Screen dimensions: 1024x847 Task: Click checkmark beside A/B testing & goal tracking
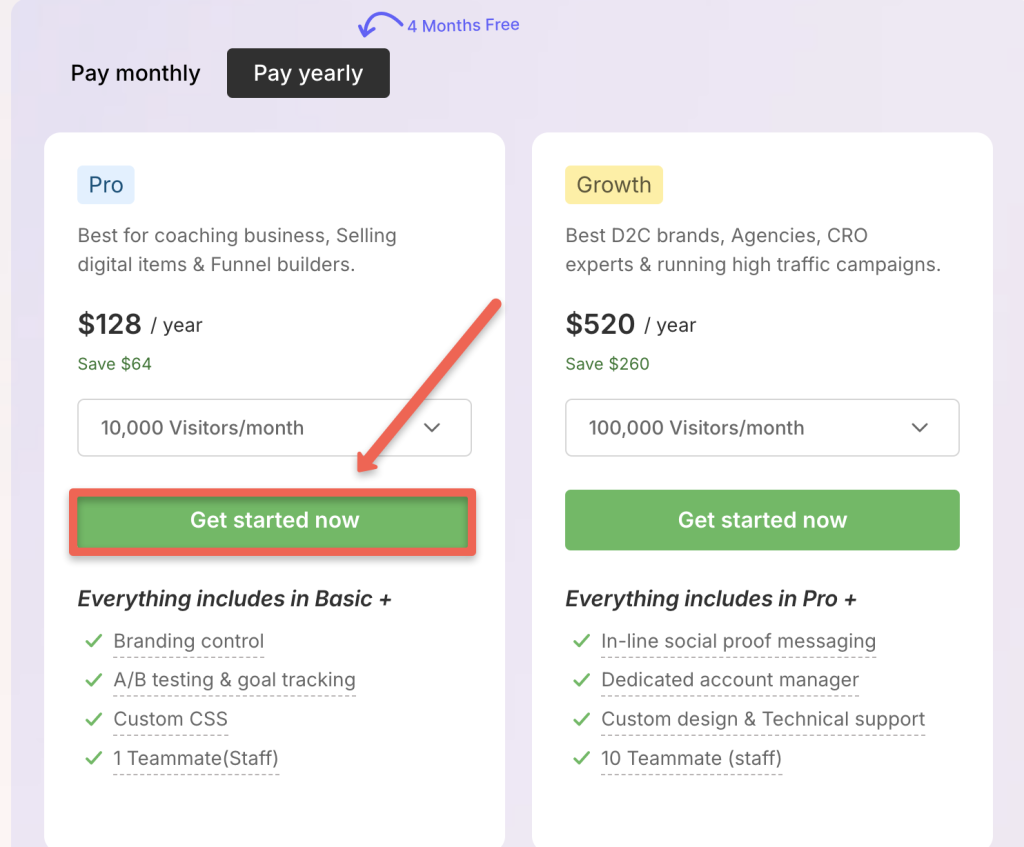pos(94,680)
